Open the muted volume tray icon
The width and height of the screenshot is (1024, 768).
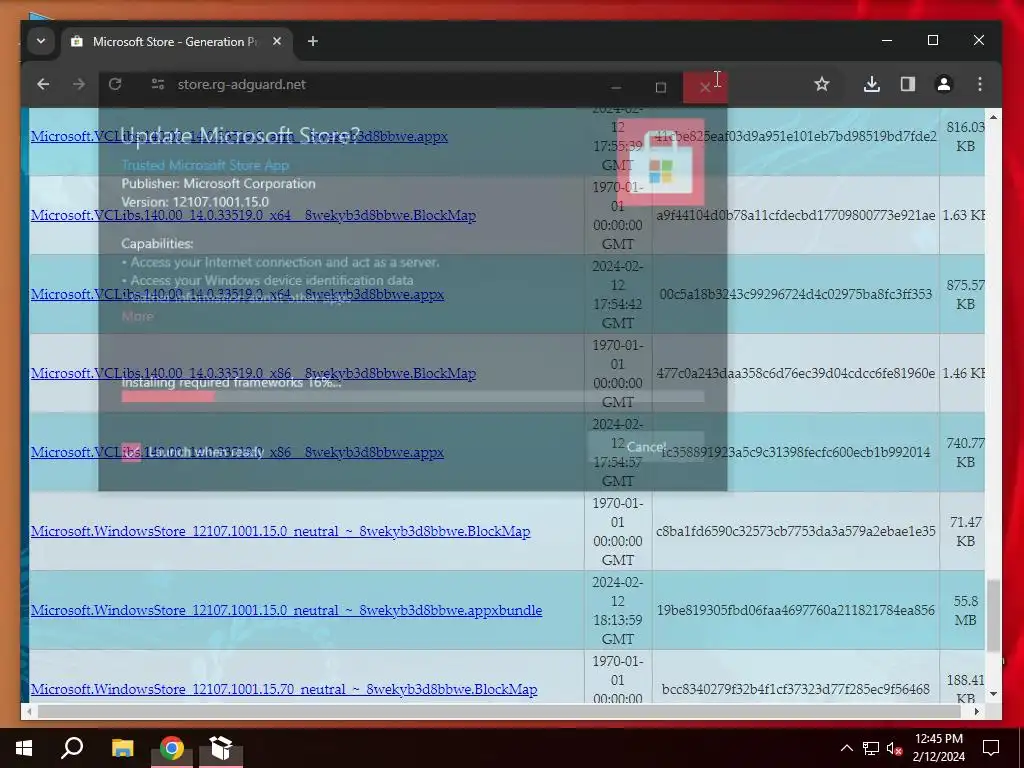(895, 748)
